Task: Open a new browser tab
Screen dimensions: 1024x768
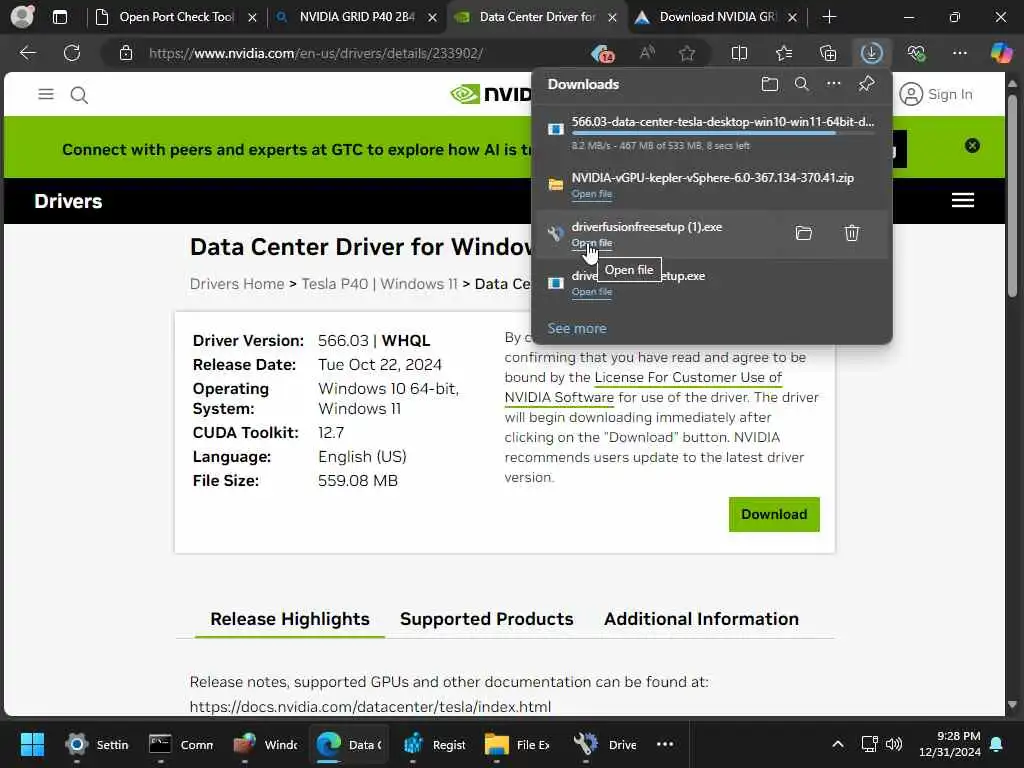Action: point(829,17)
